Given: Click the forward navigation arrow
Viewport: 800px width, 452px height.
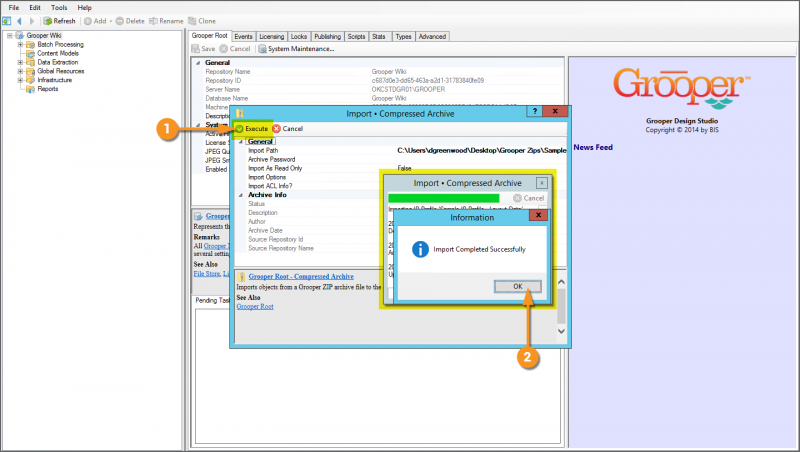Looking at the screenshot, I should click(x=32, y=21).
